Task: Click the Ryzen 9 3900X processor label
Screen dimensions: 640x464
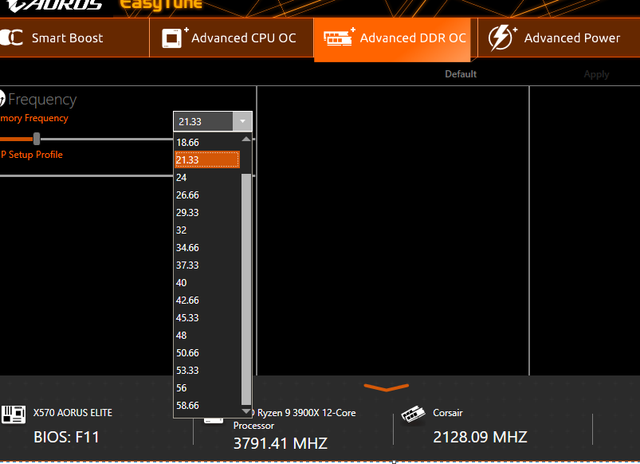Action: [x=295, y=419]
